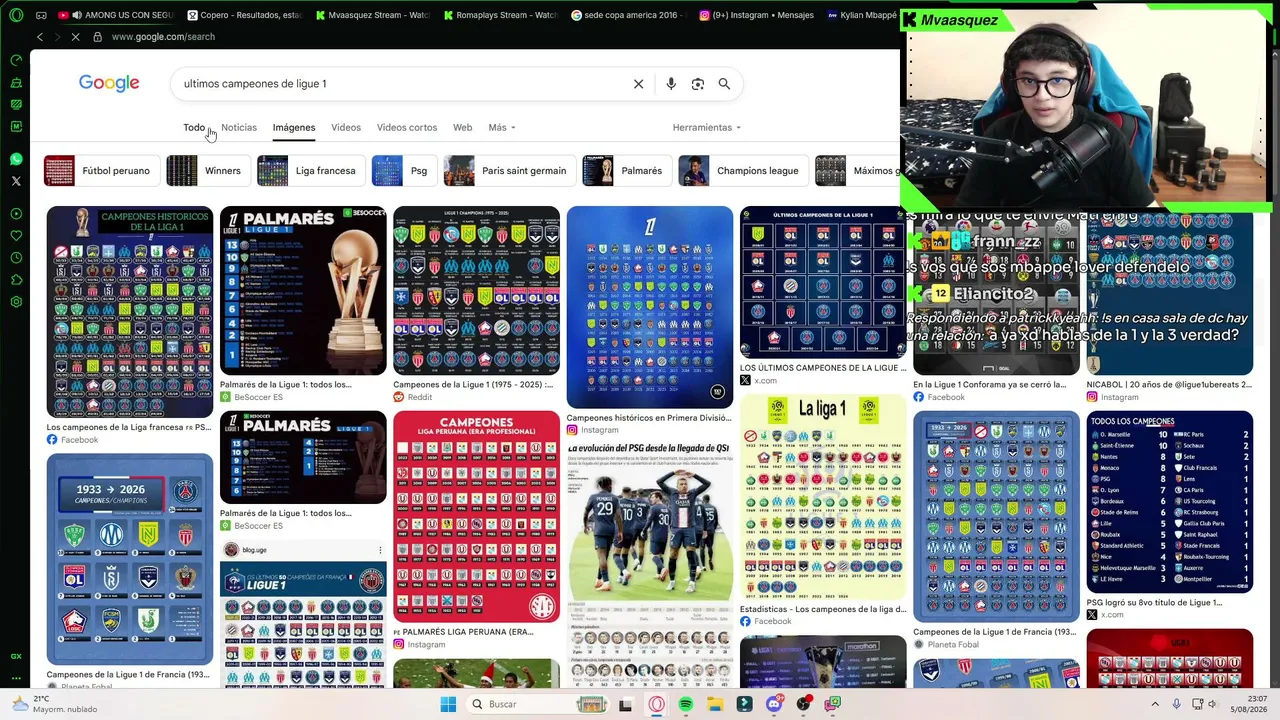Switch to Mvaasquez Stream browser tab
The width and height of the screenshot is (1280, 720).
pyautogui.click(x=372, y=15)
